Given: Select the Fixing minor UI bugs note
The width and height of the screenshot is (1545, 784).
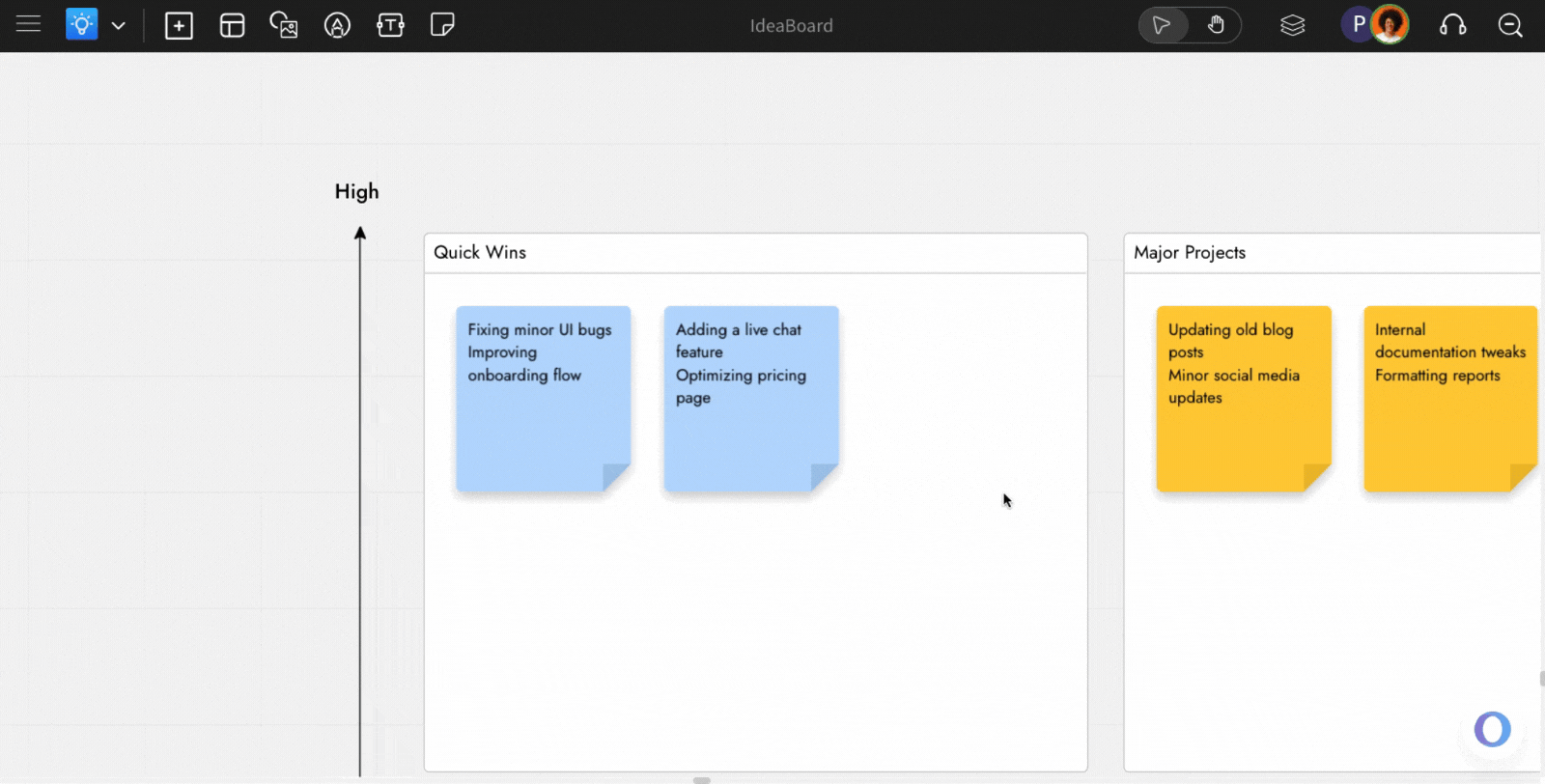Looking at the screenshot, I should coord(544,399).
